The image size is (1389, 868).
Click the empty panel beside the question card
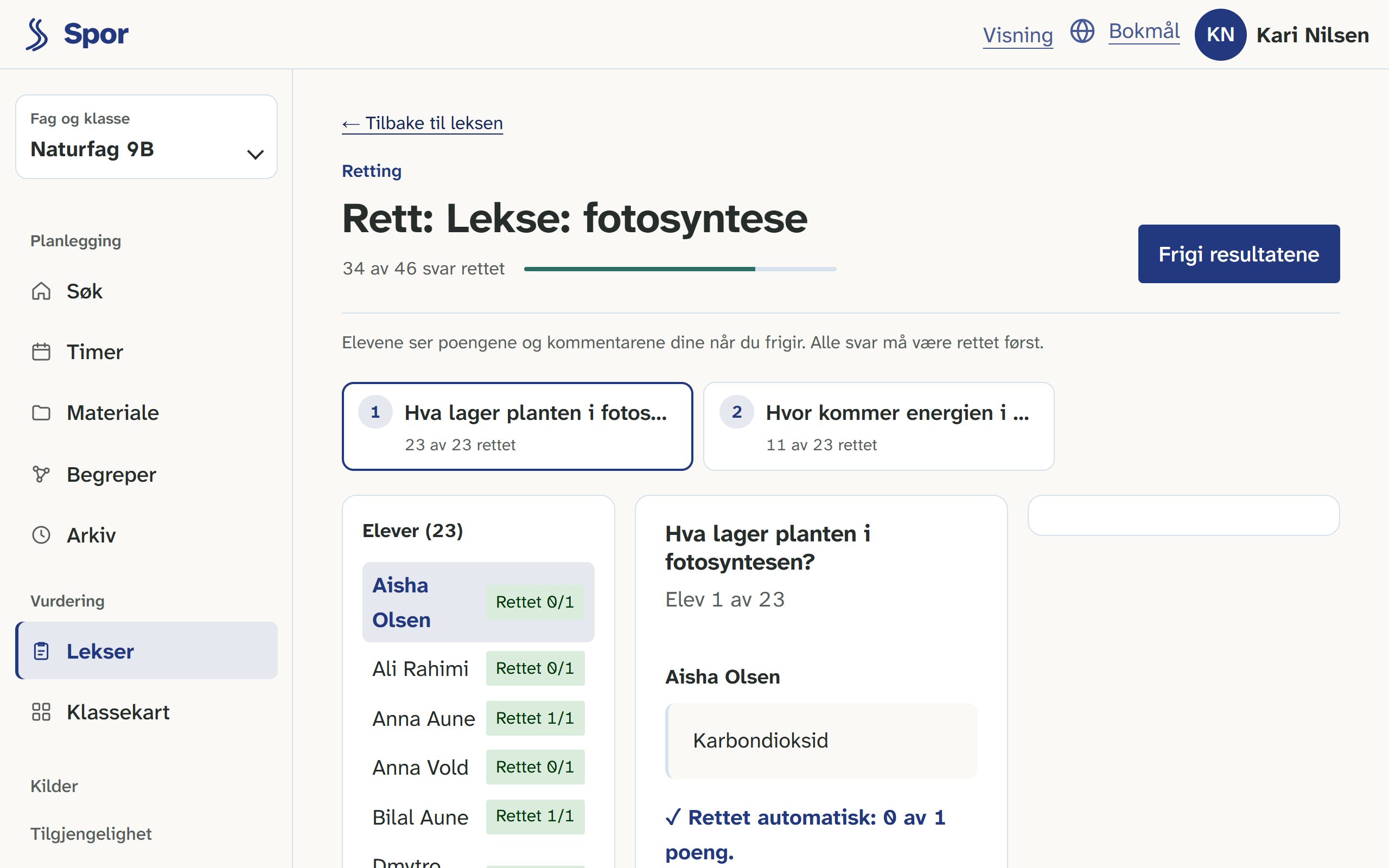pyautogui.click(x=1183, y=515)
